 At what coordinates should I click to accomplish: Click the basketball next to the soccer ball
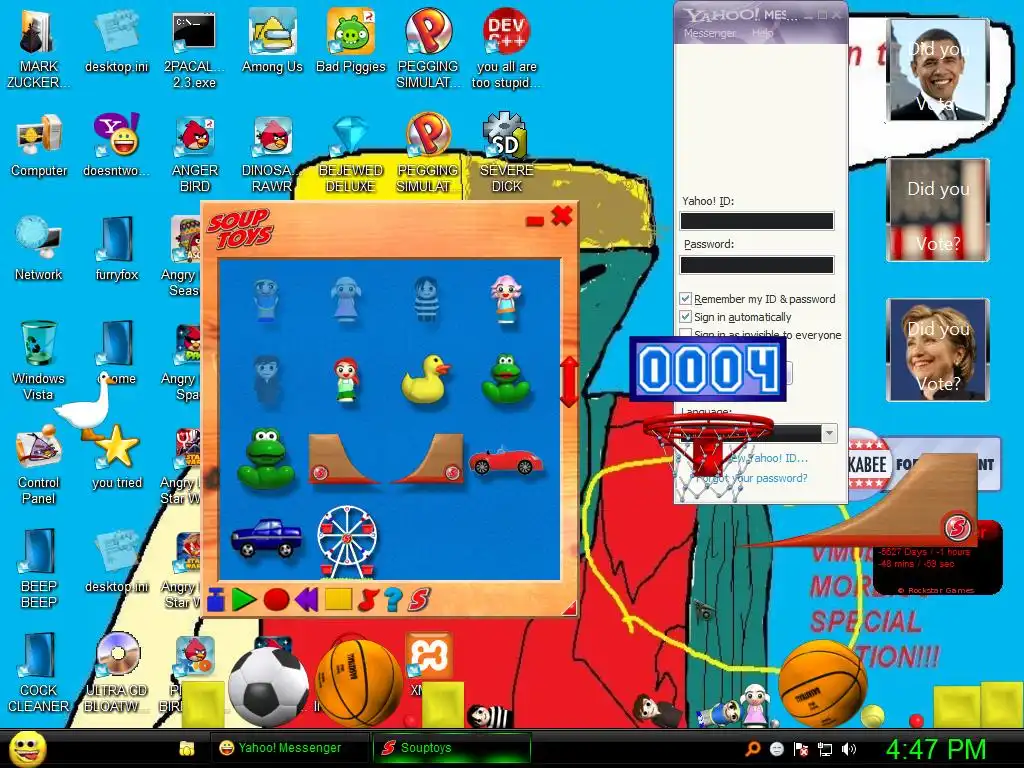click(359, 683)
